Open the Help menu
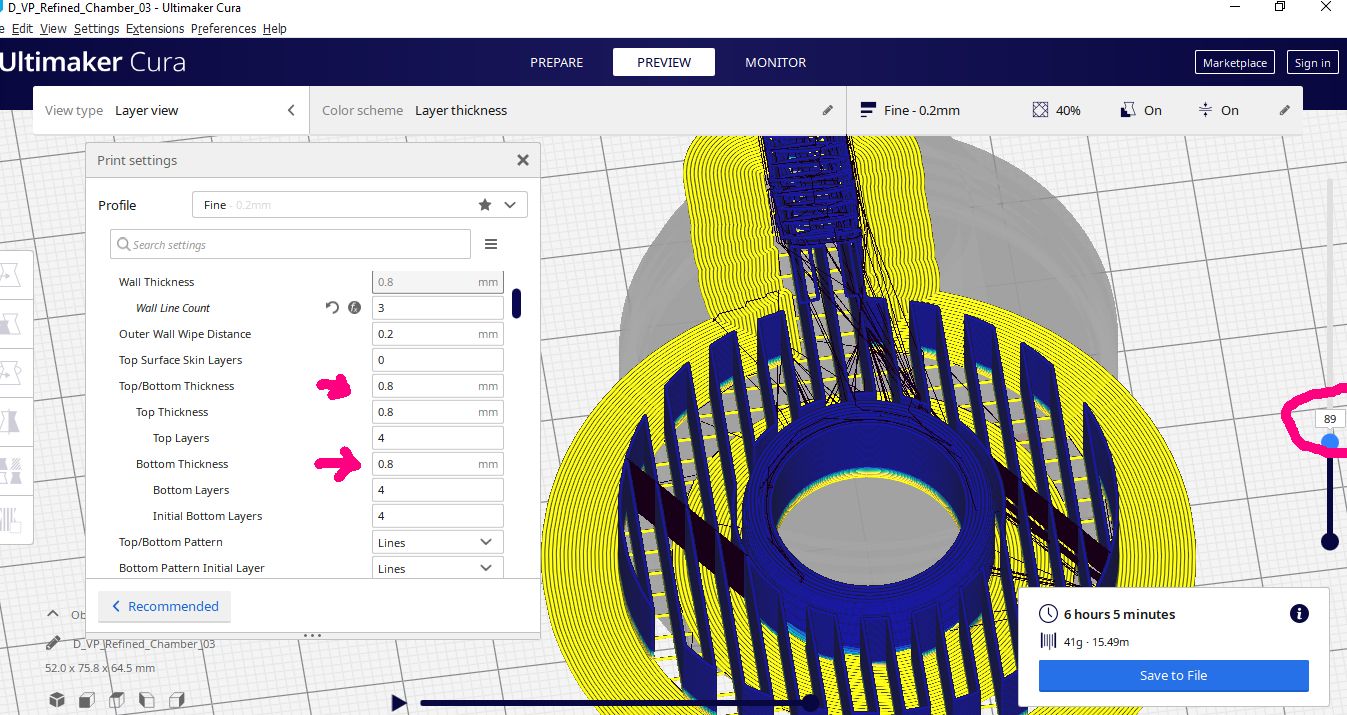The width and height of the screenshot is (1347, 715). (x=275, y=29)
